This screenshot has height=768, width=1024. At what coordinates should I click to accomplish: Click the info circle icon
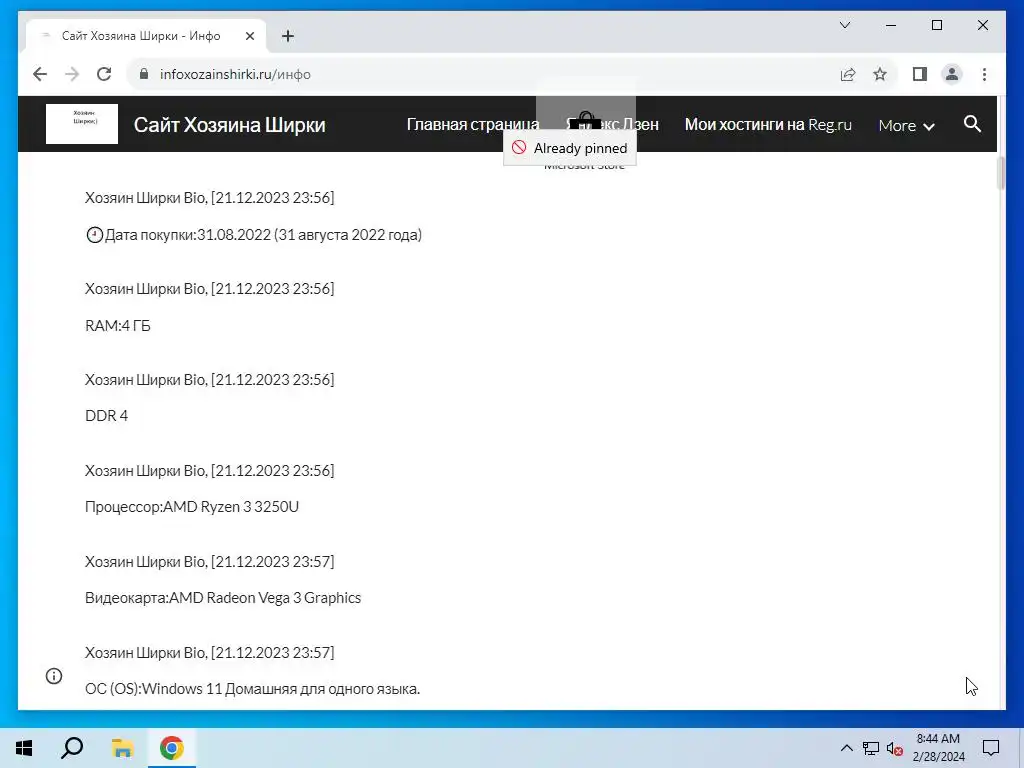[x=54, y=676]
